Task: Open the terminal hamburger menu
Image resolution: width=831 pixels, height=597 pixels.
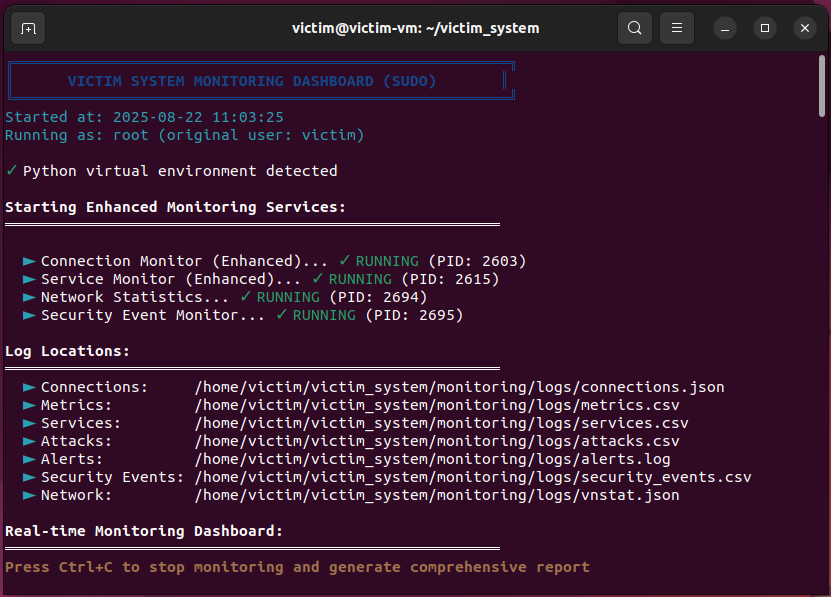Action: point(677,28)
